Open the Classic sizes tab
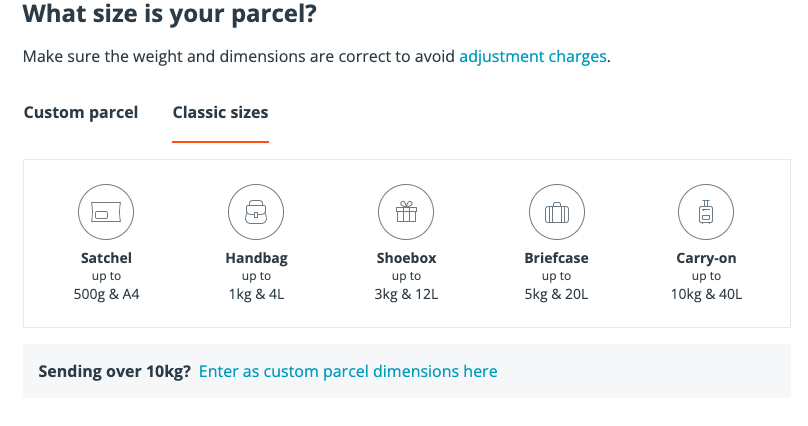Image resolution: width=808 pixels, height=426 pixels. click(x=221, y=112)
